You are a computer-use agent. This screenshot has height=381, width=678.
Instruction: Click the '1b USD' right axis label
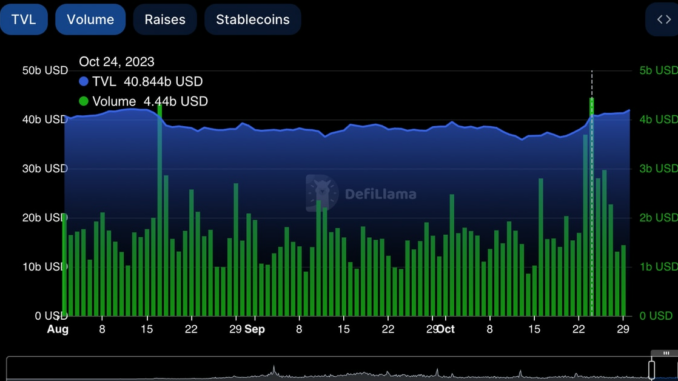[659, 266]
